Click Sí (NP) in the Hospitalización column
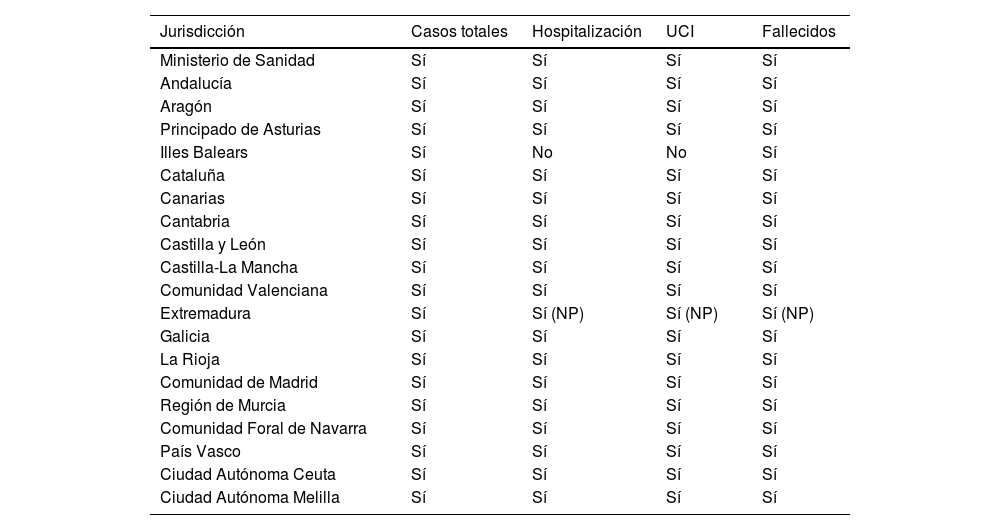The width and height of the screenshot is (1000, 530). click(558, 313)
